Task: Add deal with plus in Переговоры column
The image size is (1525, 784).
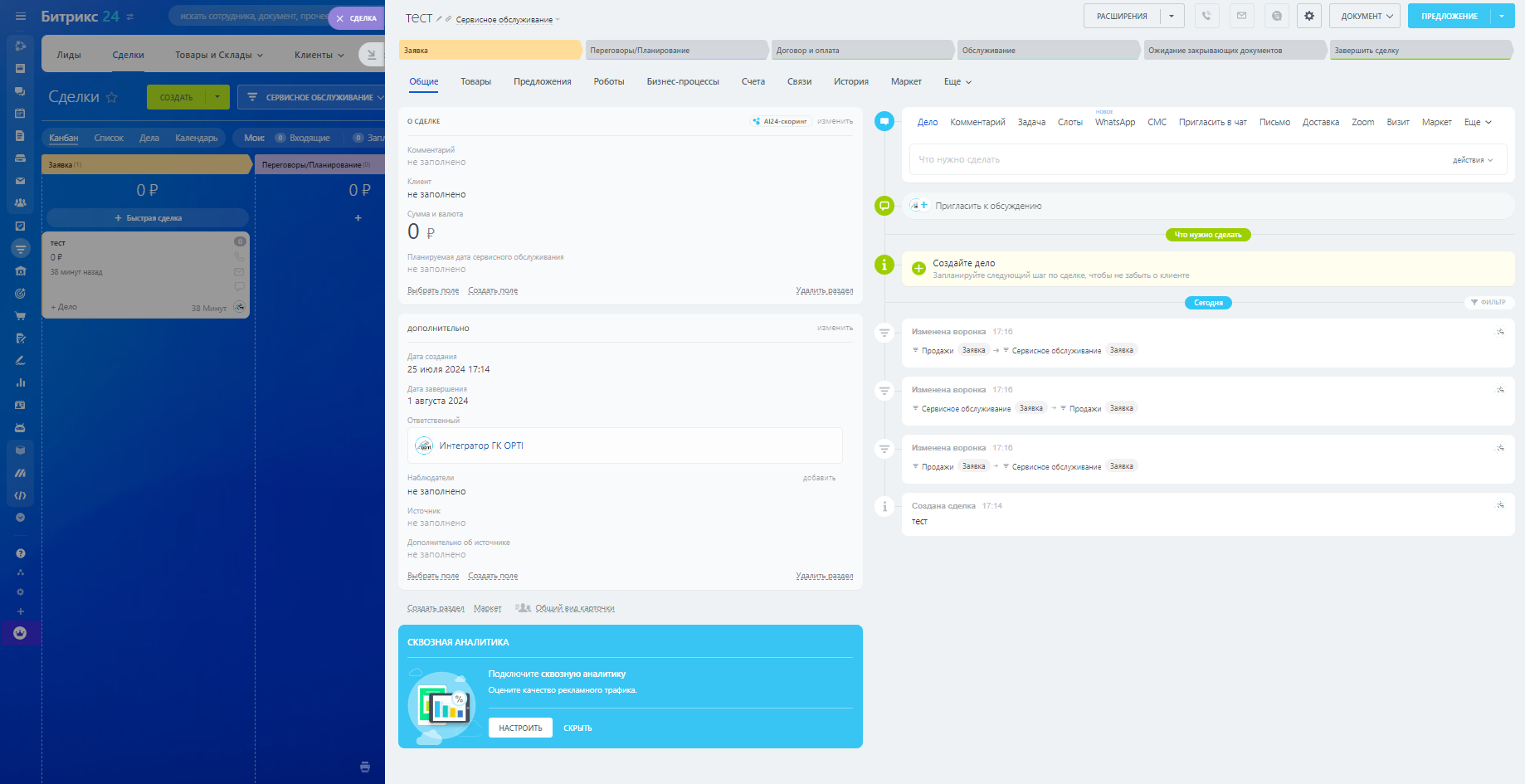Action: coord(358,218)
